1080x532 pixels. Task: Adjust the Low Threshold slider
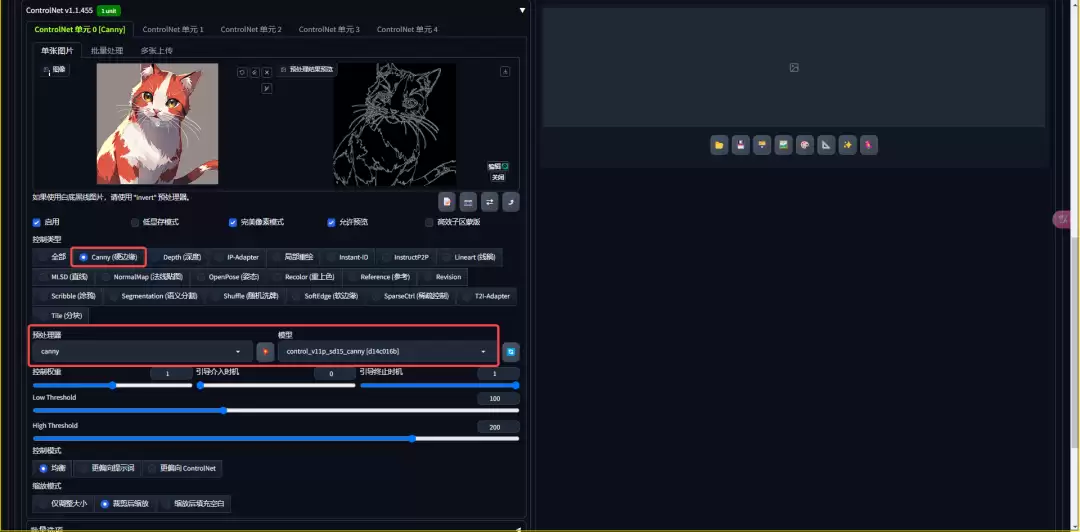[276, 411]
